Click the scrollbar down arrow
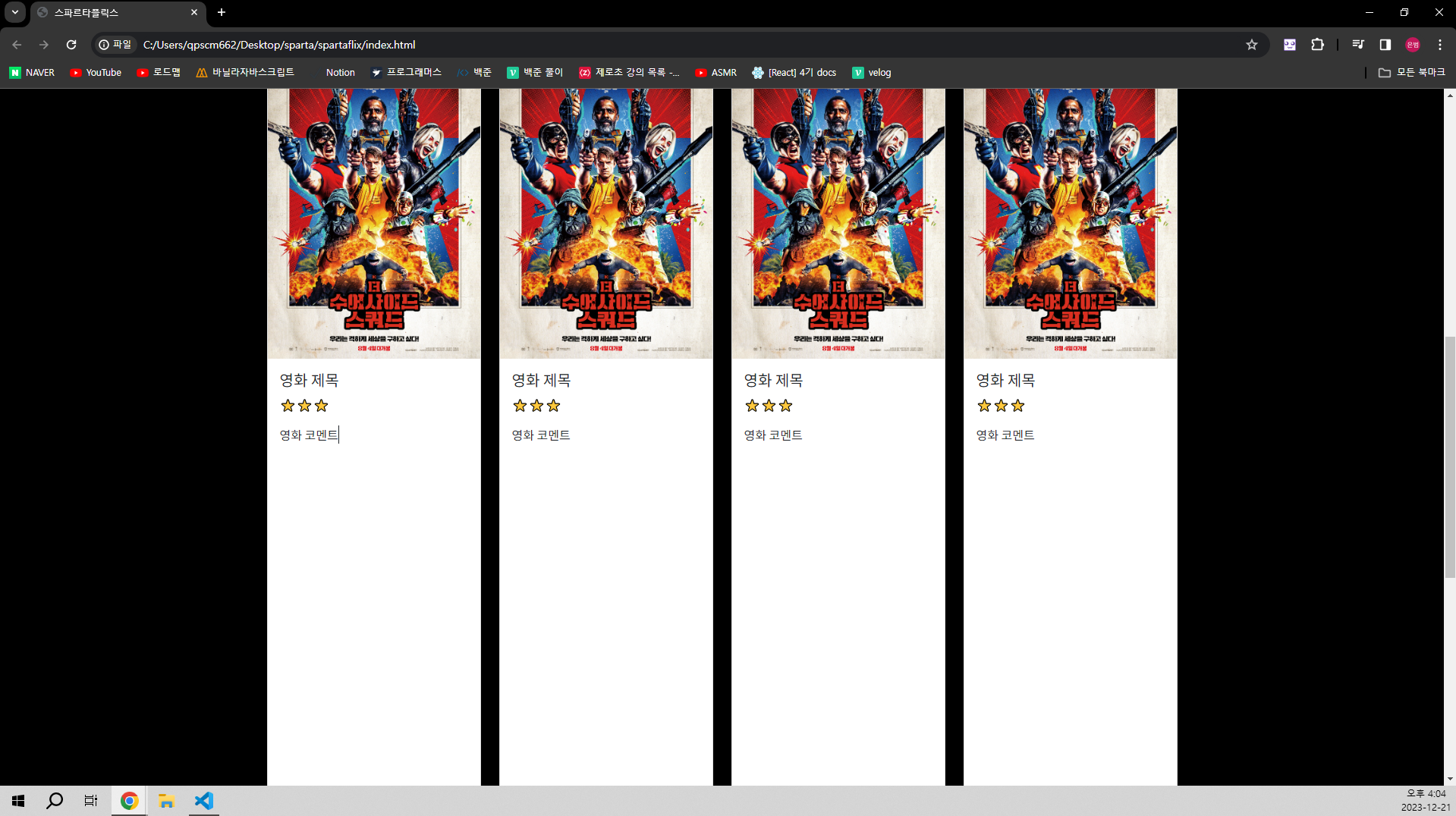The height and width of the screenshot is (816, 1456). pyautogui.click(x=1450, y=779)
